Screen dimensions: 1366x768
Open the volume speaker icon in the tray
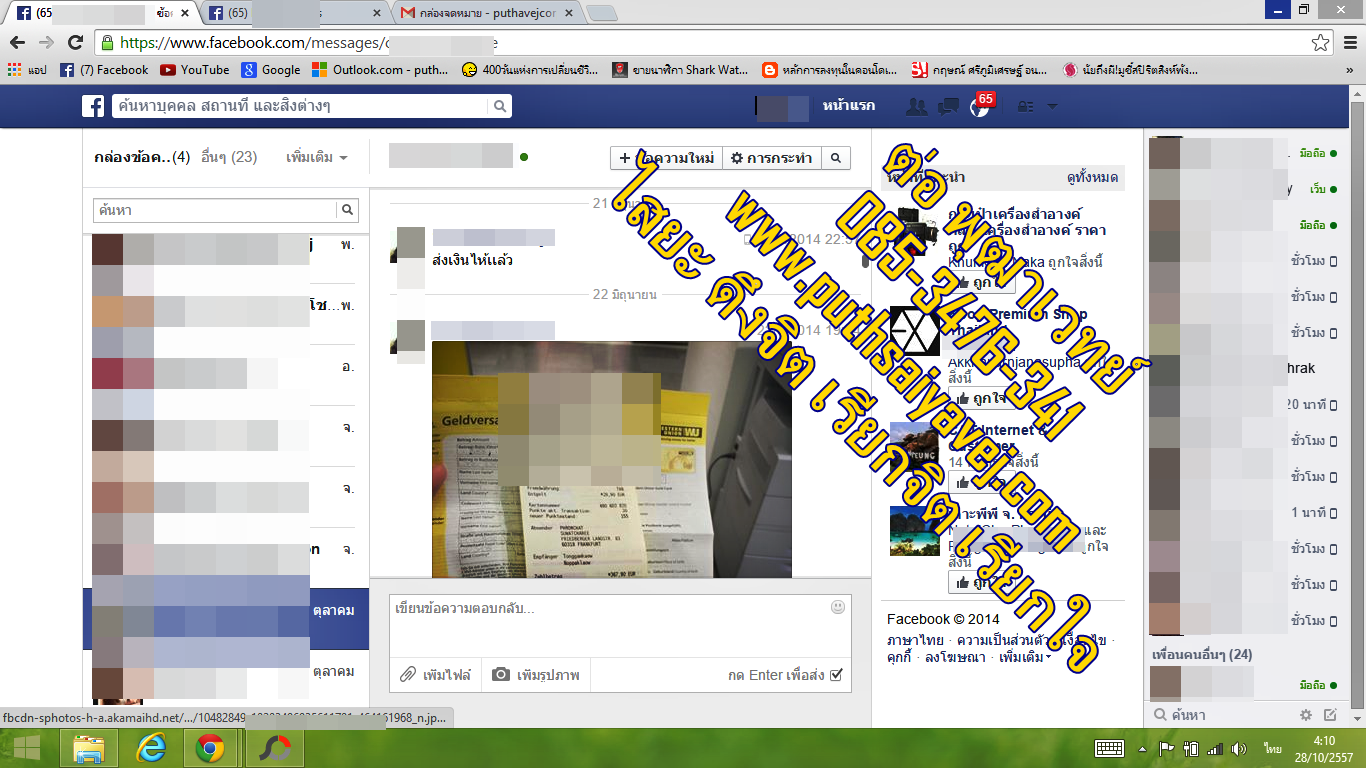pyautogui.click(x=1240, y=748)
